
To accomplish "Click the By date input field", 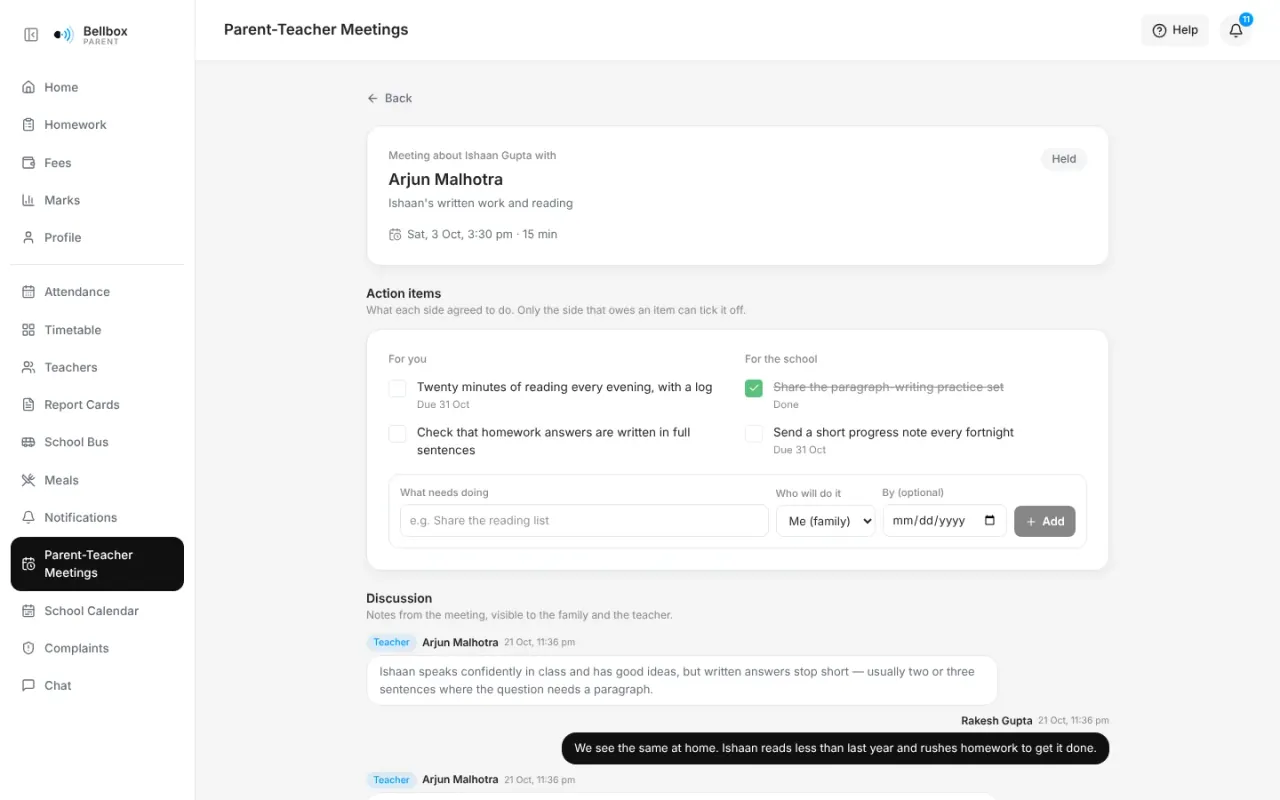I will tap(944, 521).
